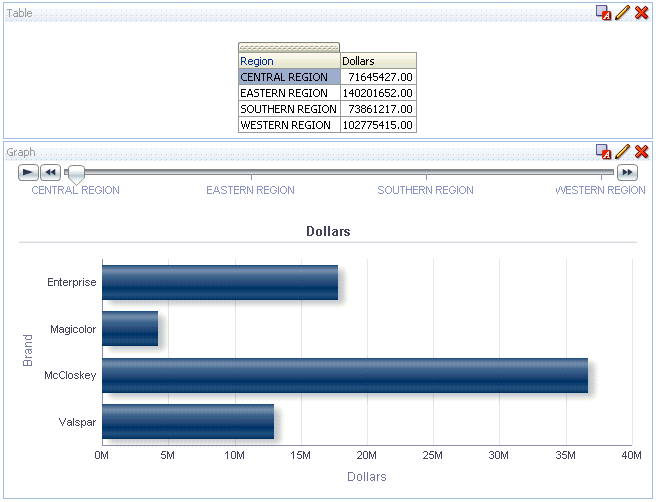This screenshot has height=502, width=656.
Task: Click the Dollars chart title
Action: point(328,231)
